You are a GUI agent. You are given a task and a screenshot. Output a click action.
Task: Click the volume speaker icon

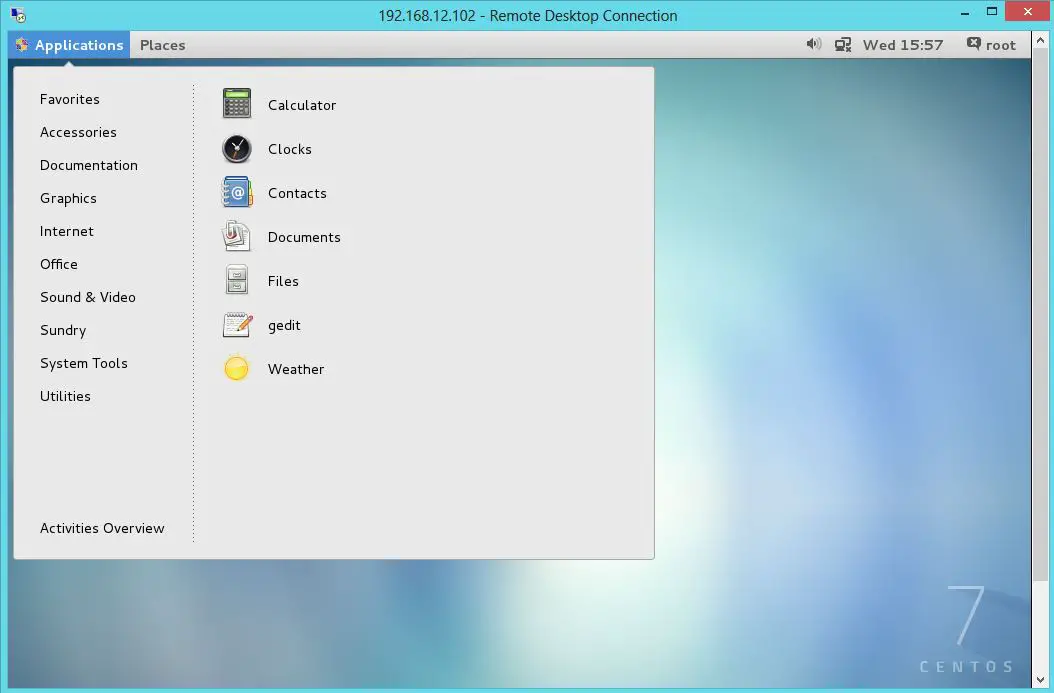coord(813,44)
